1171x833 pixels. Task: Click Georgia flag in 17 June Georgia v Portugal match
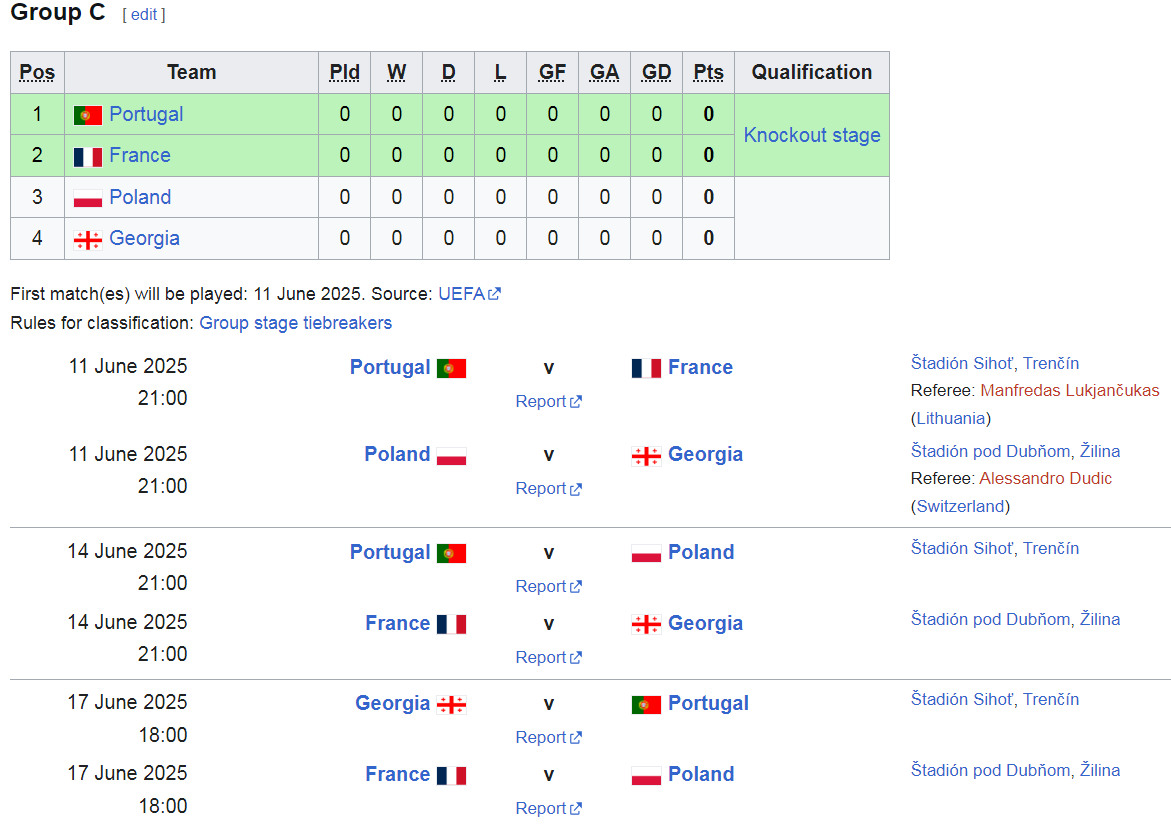click(x=452, y=705)
